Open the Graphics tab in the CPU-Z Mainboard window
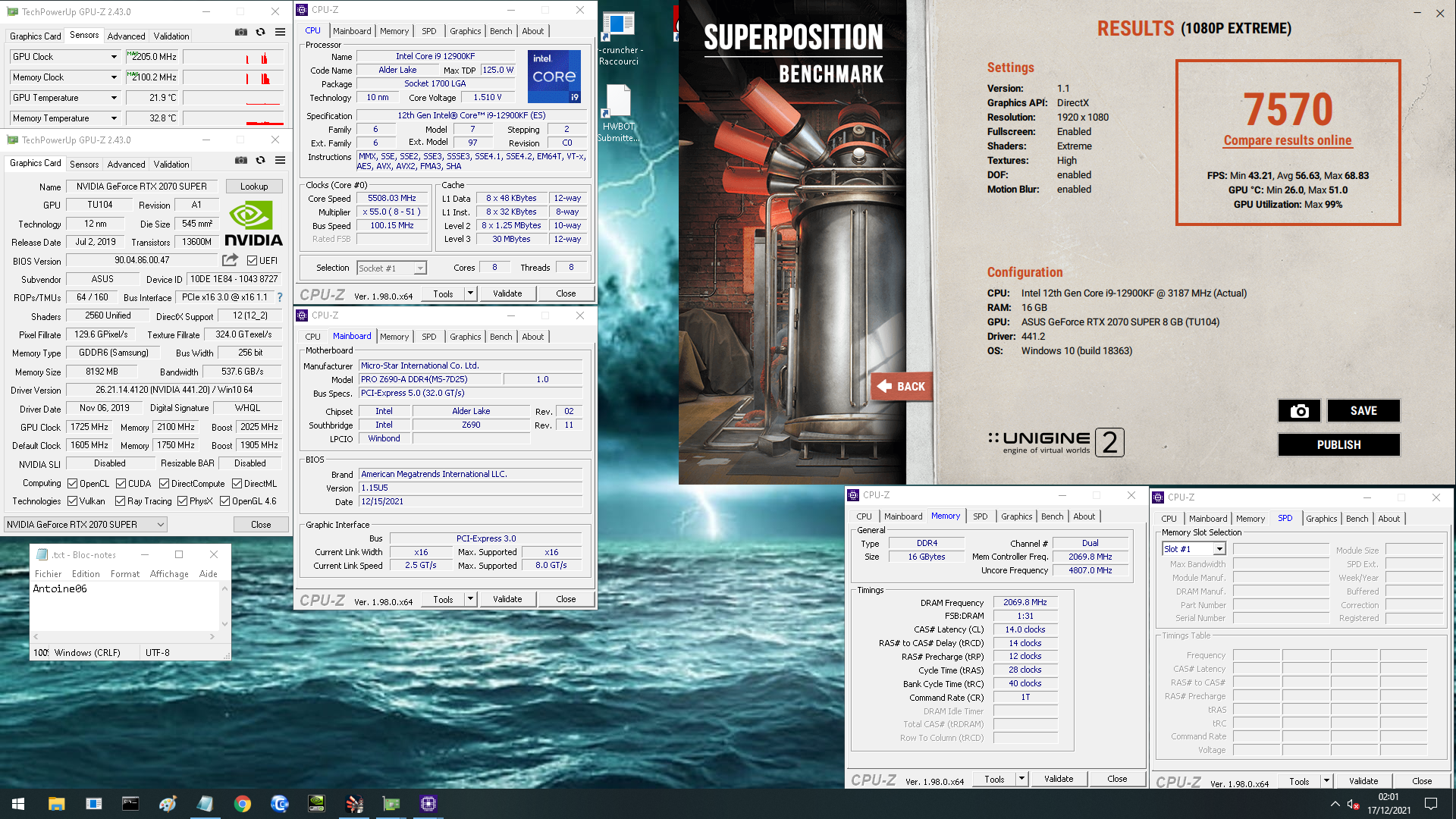 point(465,337)
